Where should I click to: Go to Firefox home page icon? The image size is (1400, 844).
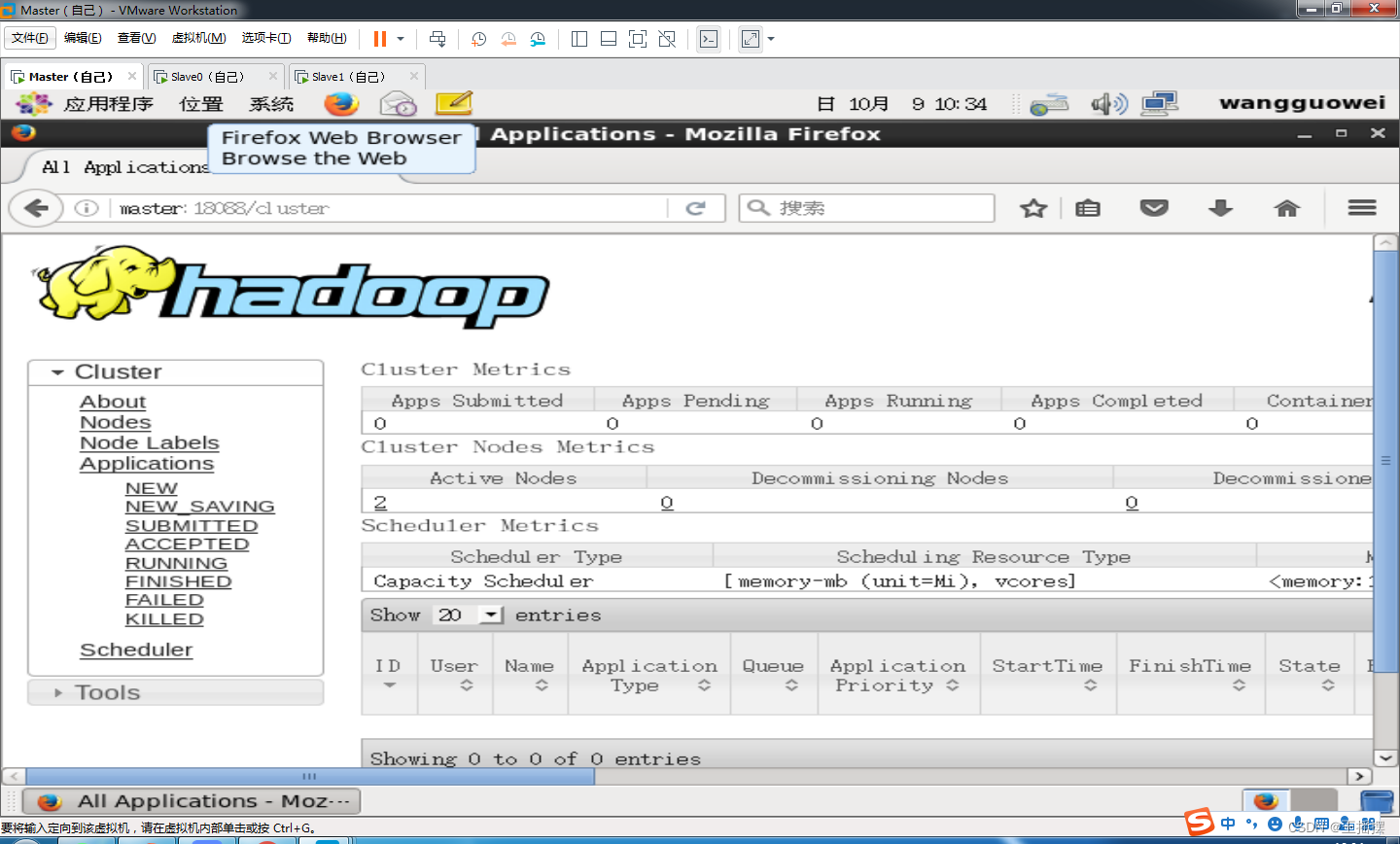click(x=1286, y=208)
